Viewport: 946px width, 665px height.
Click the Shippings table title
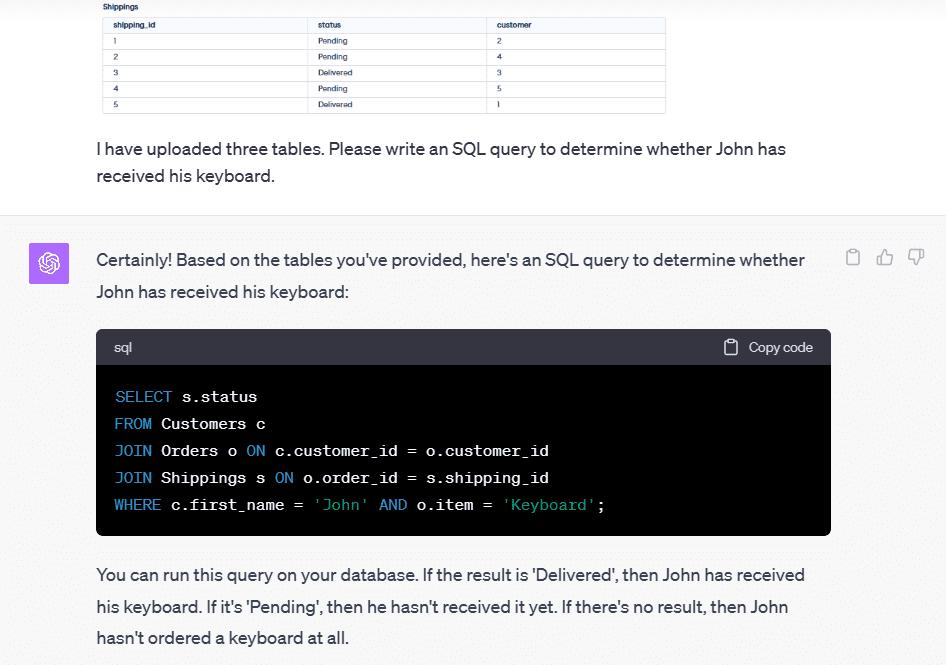click(120, 7)
